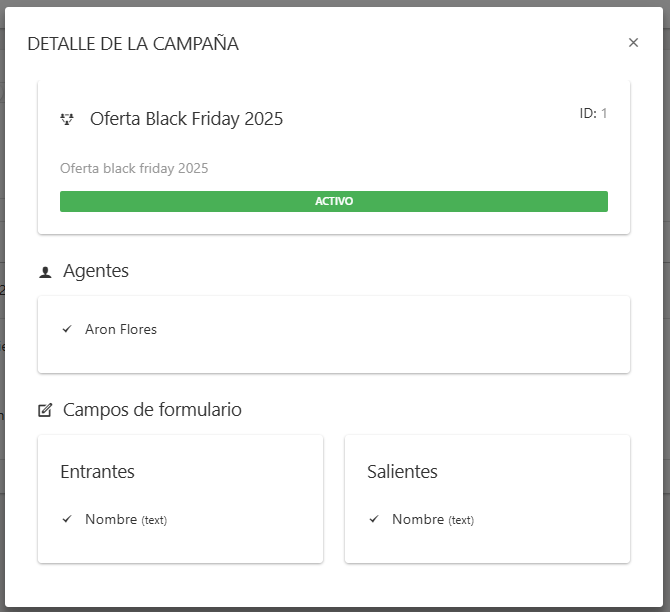Click the person icon next to Agentes
The width and height of the screenshot is (670, 612).
click(45, 272)
